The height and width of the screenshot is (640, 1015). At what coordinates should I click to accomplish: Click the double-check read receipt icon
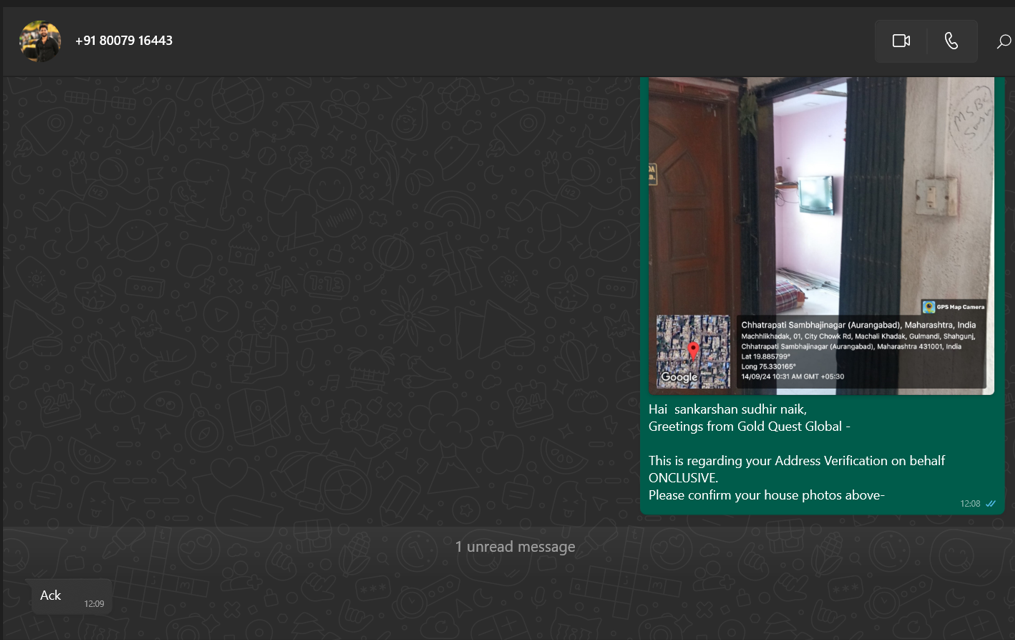991,504
